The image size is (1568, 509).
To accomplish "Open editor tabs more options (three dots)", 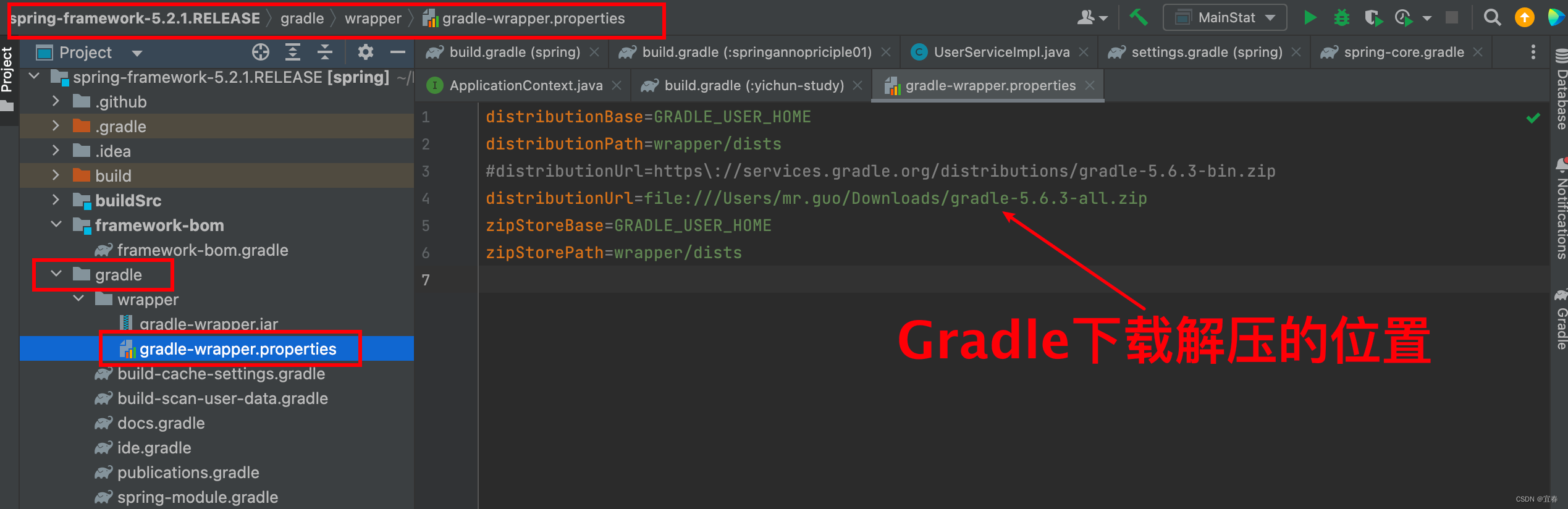I will (1533, 53).
